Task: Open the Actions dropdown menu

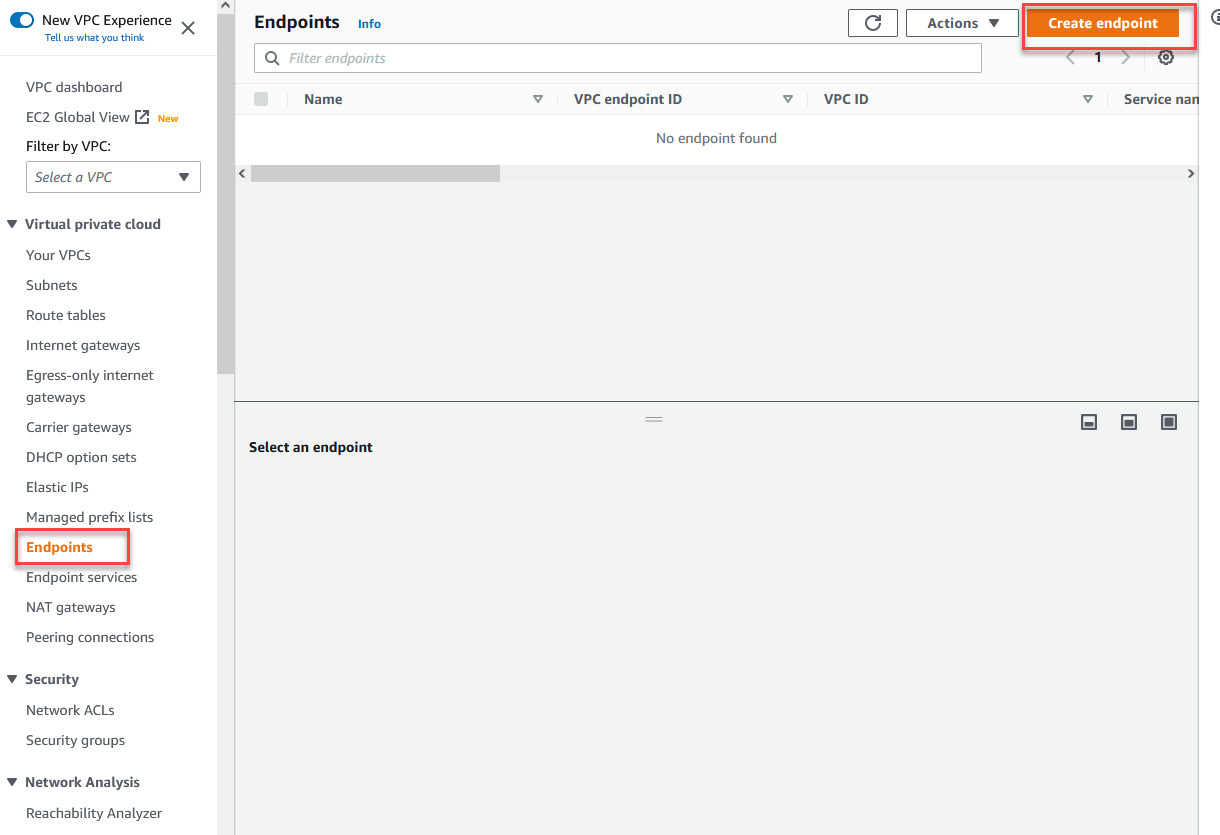Action: coord(962,23)
